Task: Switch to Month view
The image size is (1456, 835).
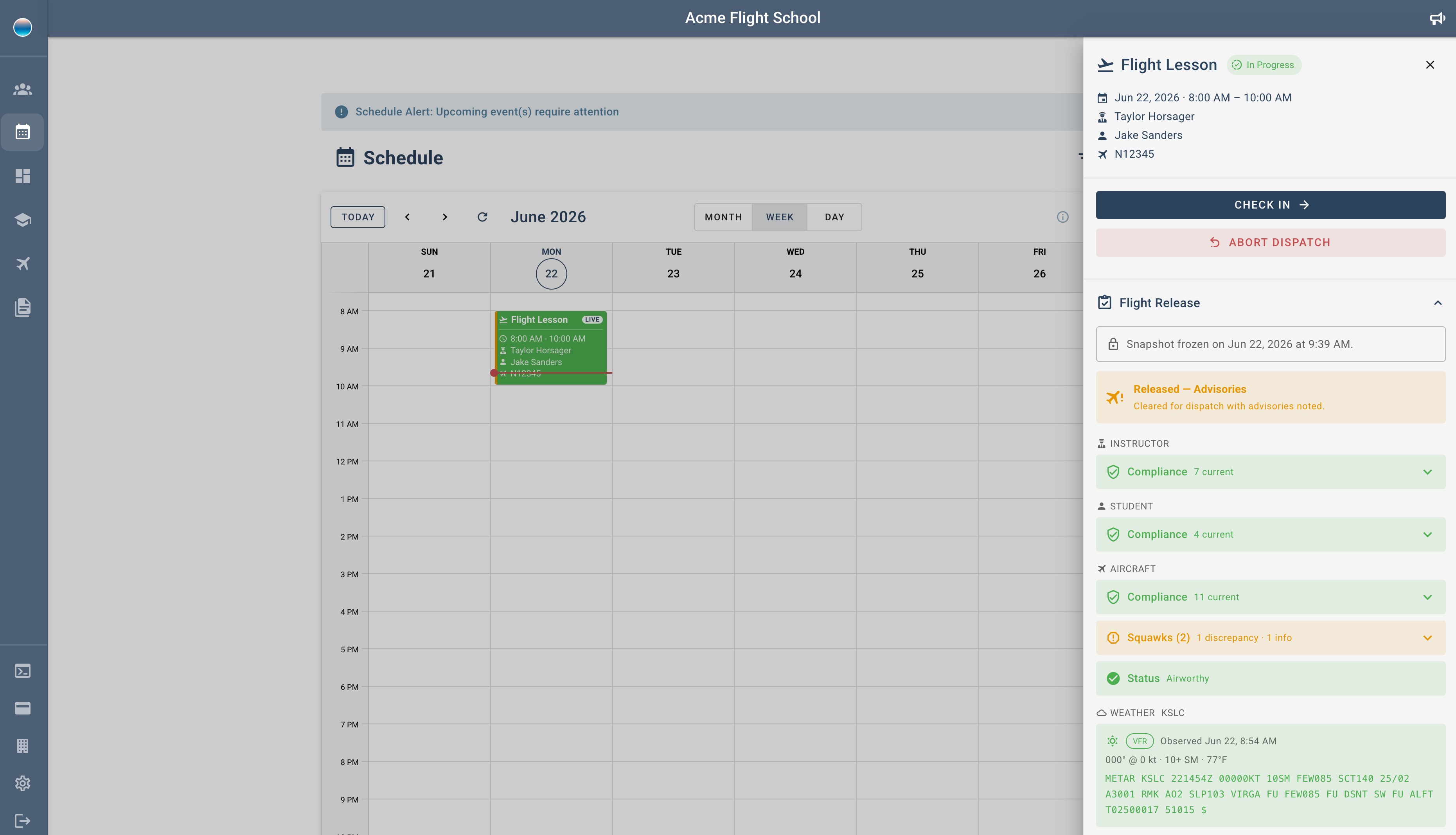Action: 723,217
